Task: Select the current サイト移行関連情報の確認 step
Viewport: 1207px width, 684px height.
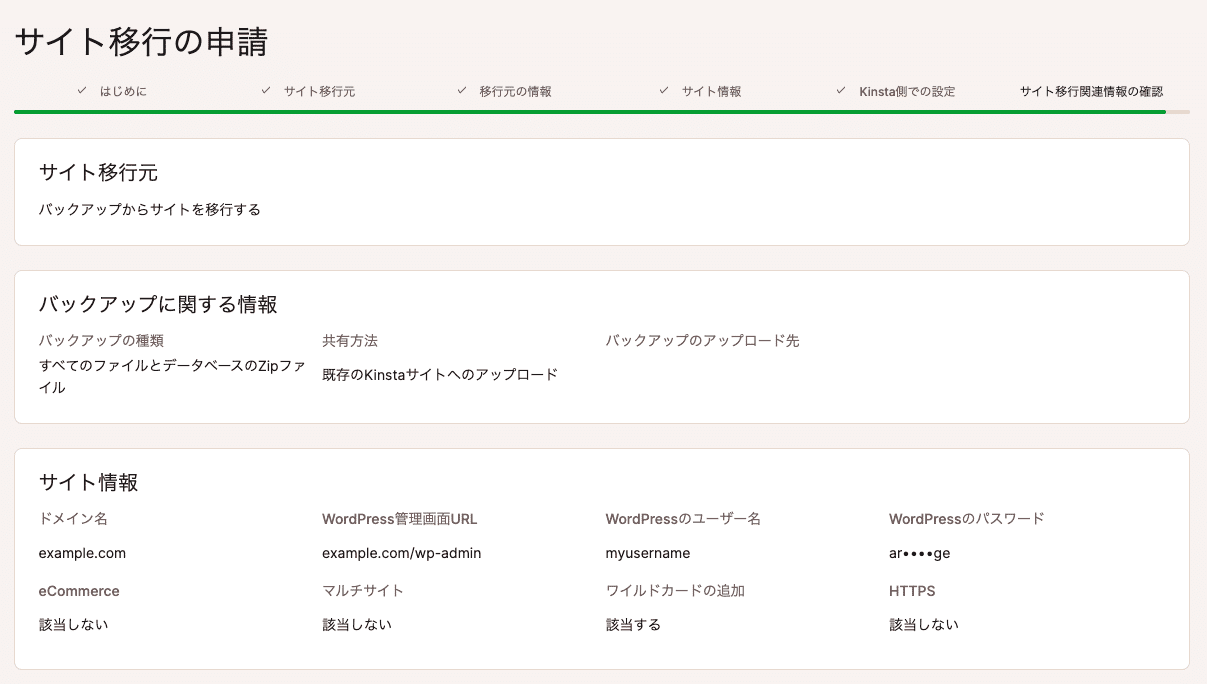Action: 1092,90
